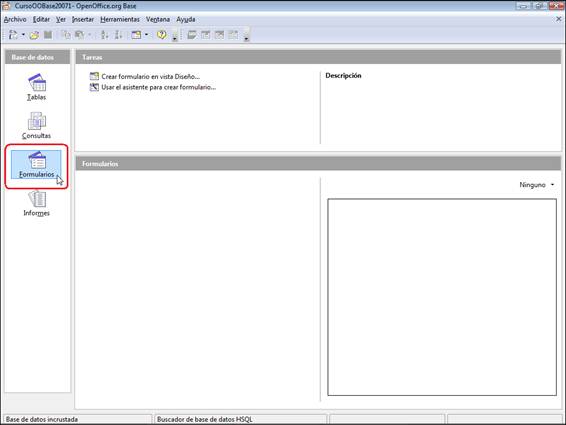
Task: Click the design view form task icon
Action: coord(94,76)
